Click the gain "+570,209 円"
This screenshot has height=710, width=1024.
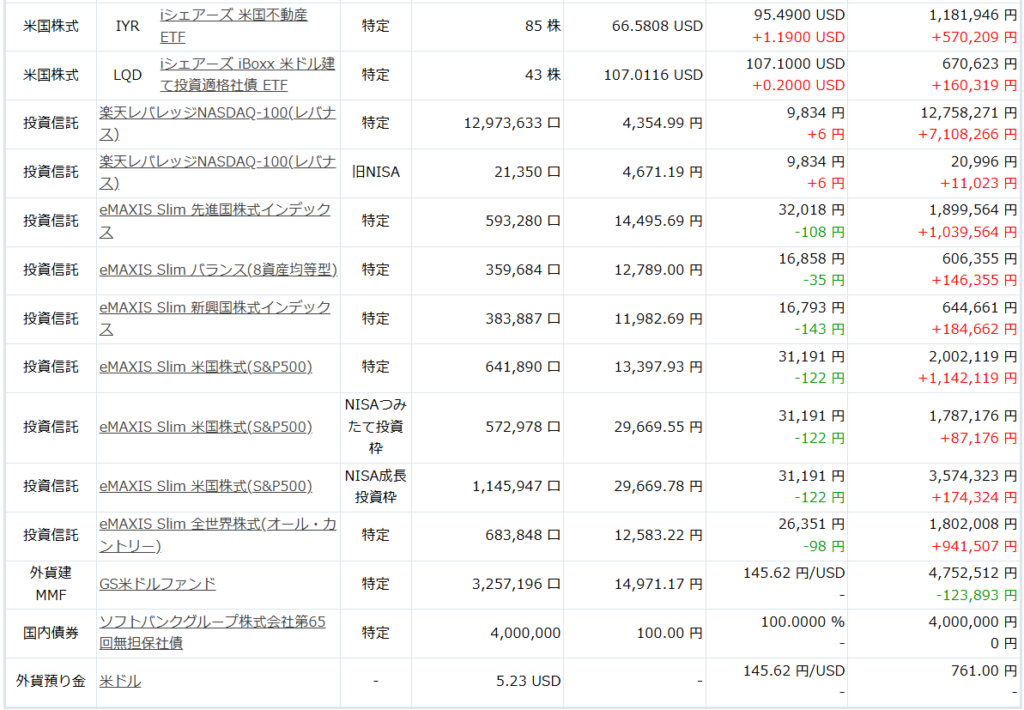(974, 37)
